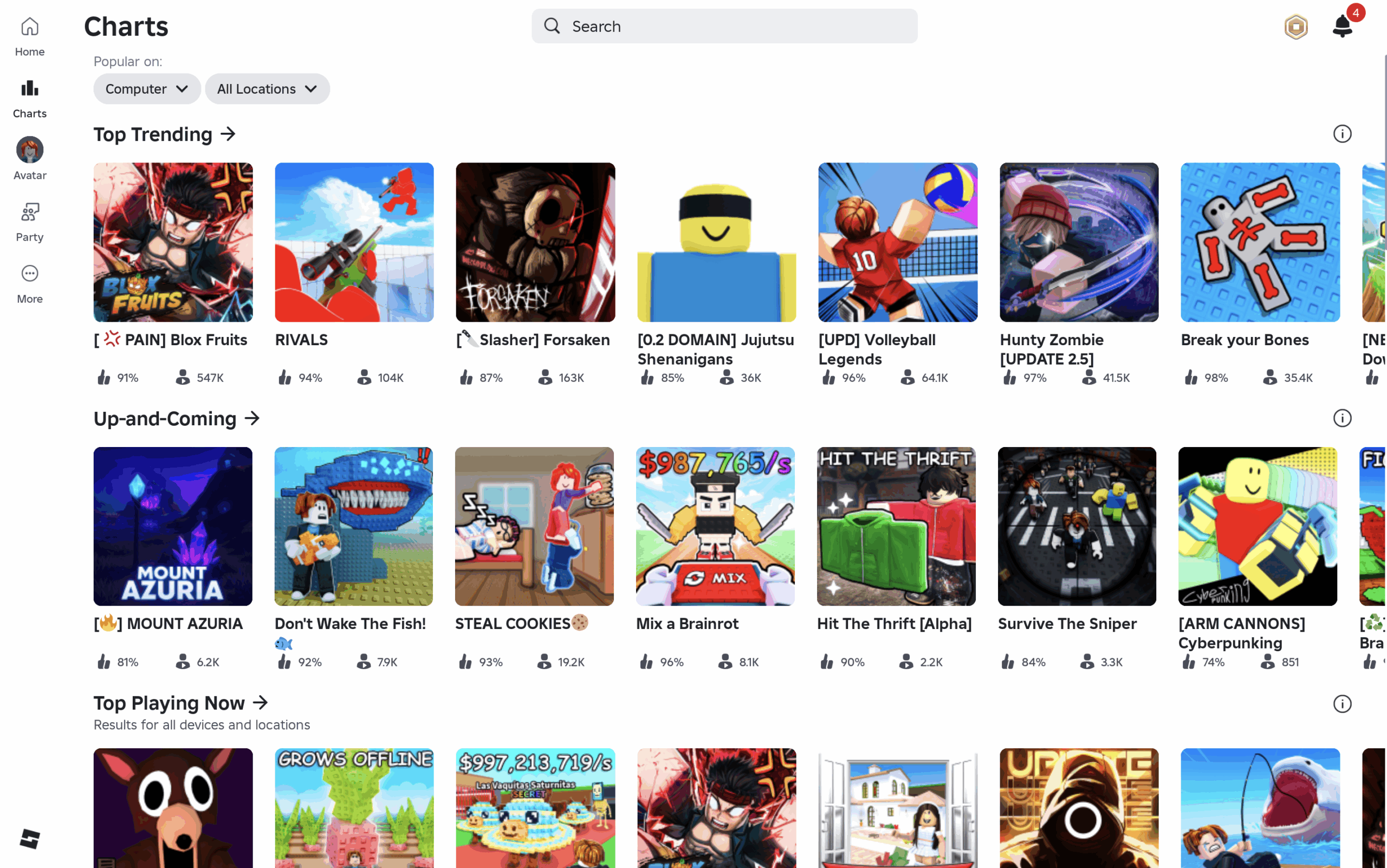Click the Top Trending arrow icon
Image resolution: width=1387 pixels, height=868 pixels.
coord(229,134)
